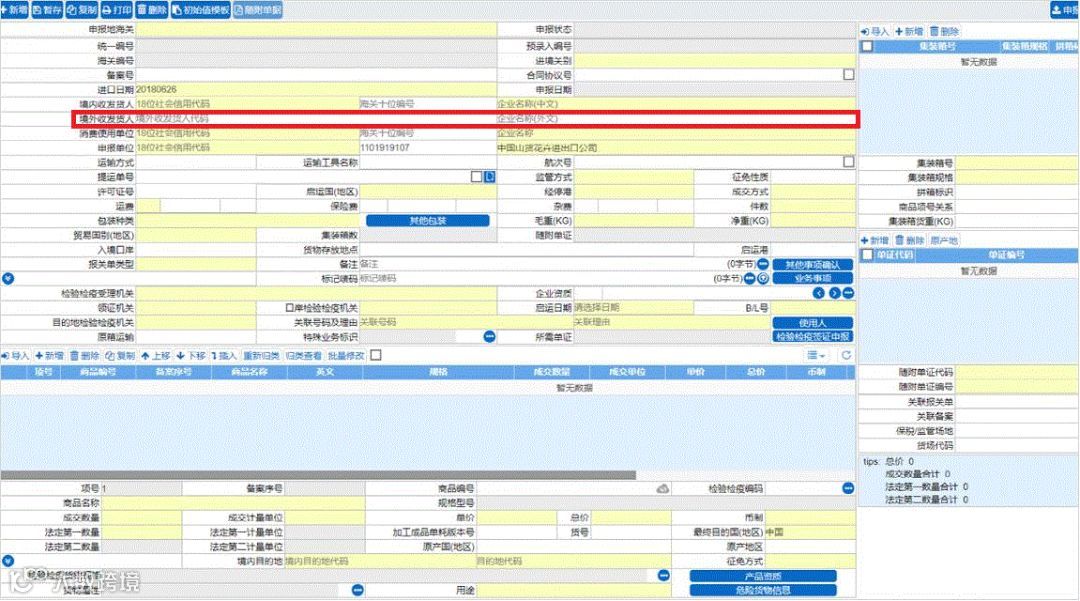
Task: Click 重新归类 in goods toolbar
Action: pos(261,356)
